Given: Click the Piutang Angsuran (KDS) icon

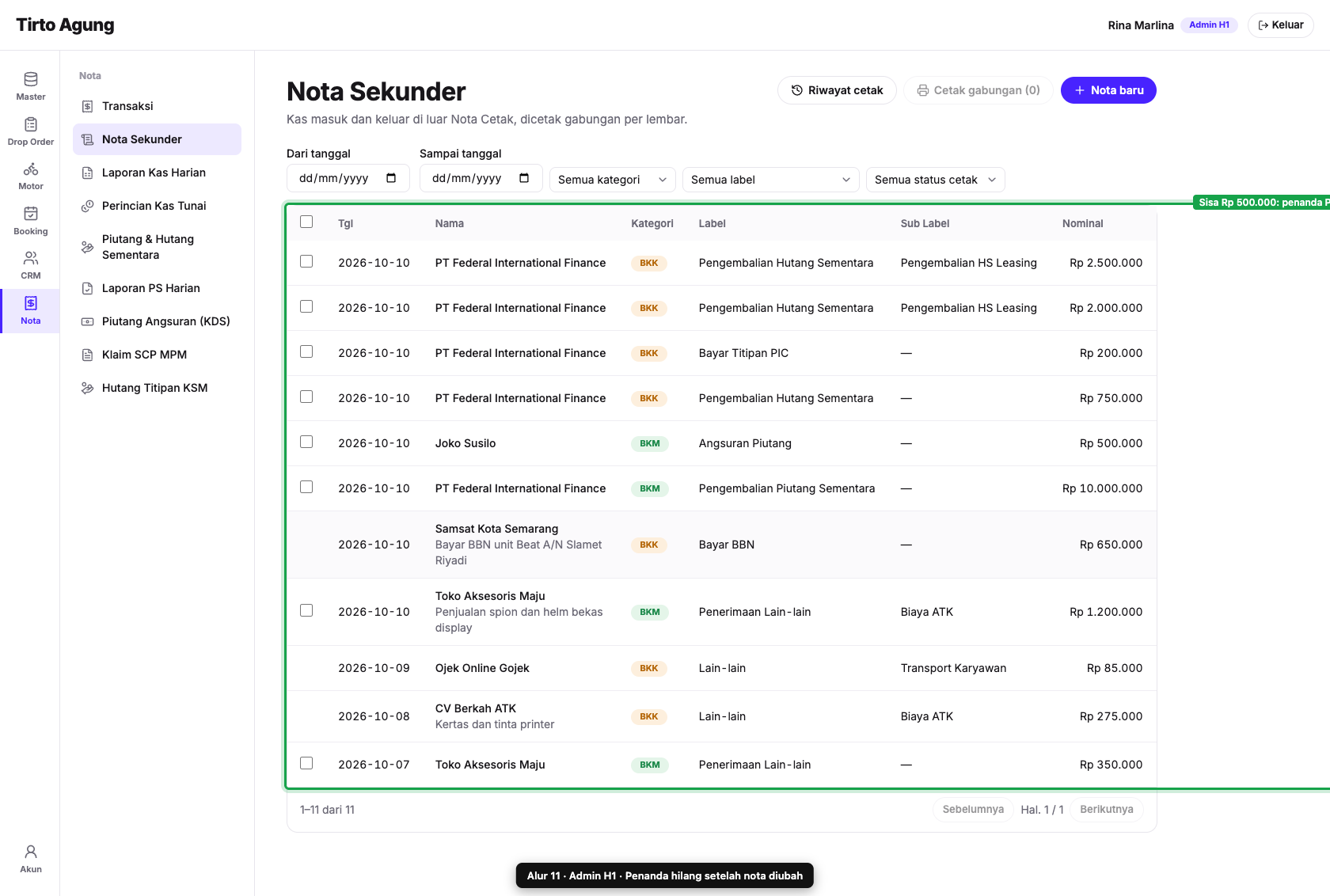Looking at the screenshot, I should click(x=88, y=321).
